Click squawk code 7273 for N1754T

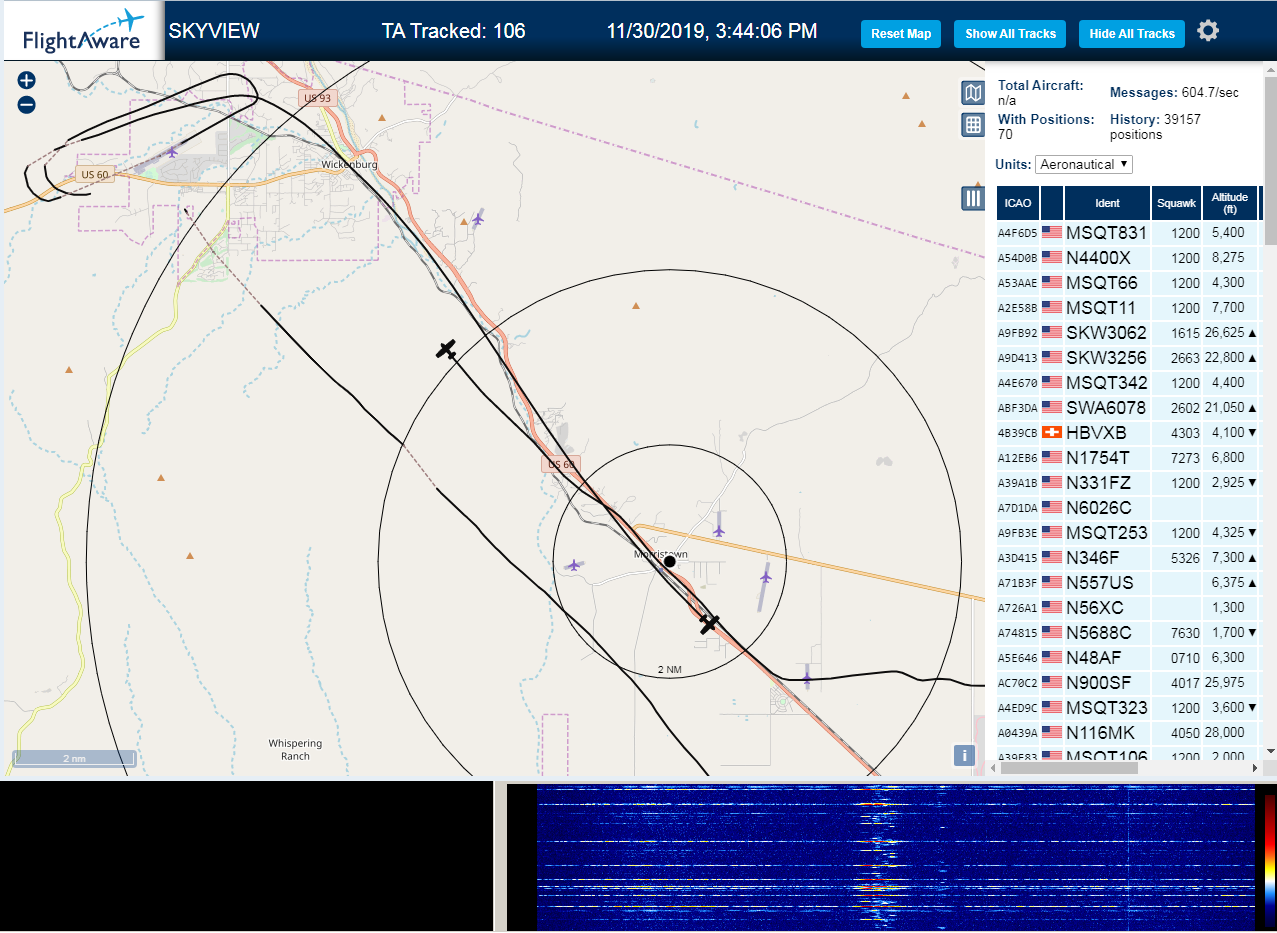[x=1185, y=458]
